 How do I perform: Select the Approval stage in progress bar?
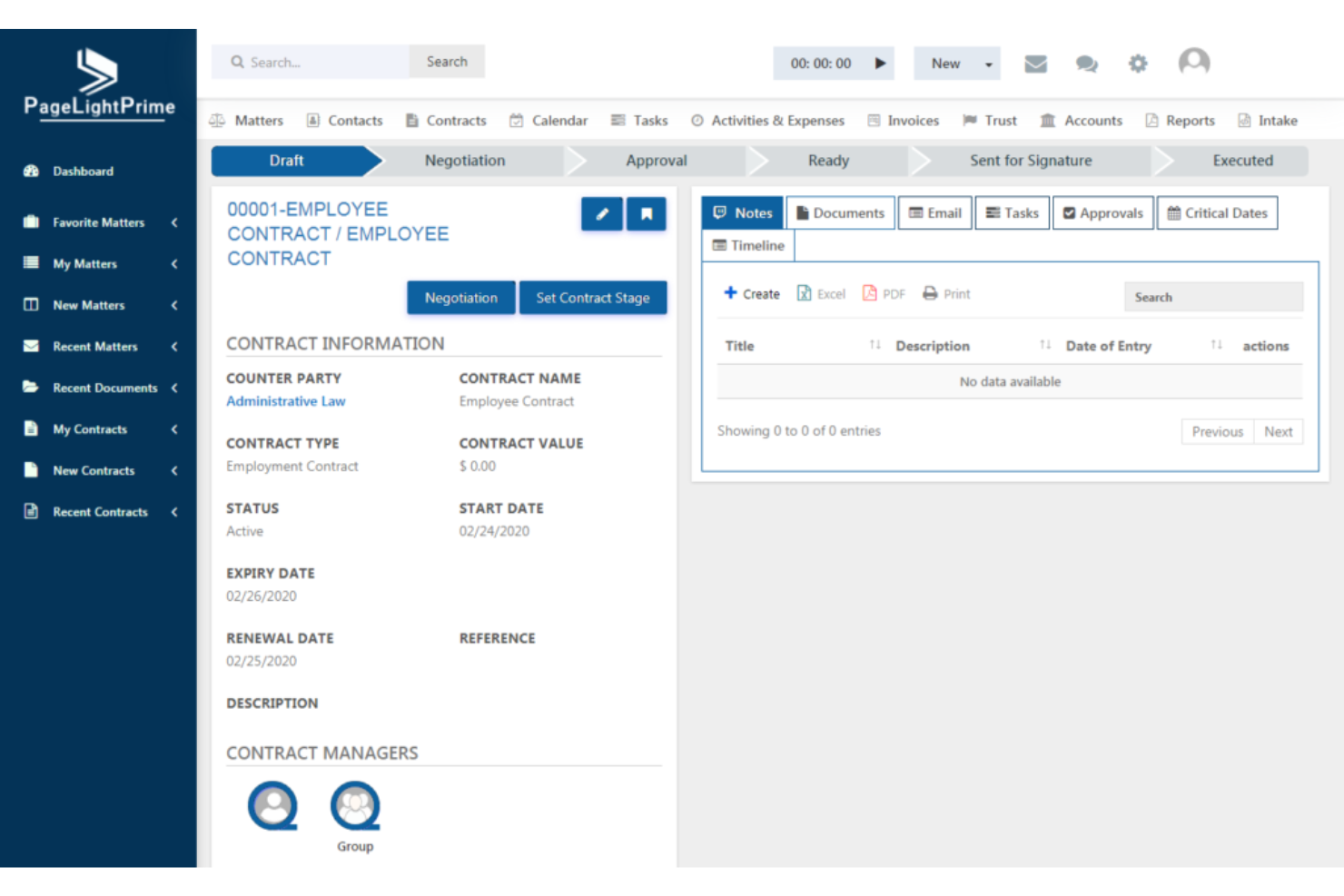tap(657, 161)
